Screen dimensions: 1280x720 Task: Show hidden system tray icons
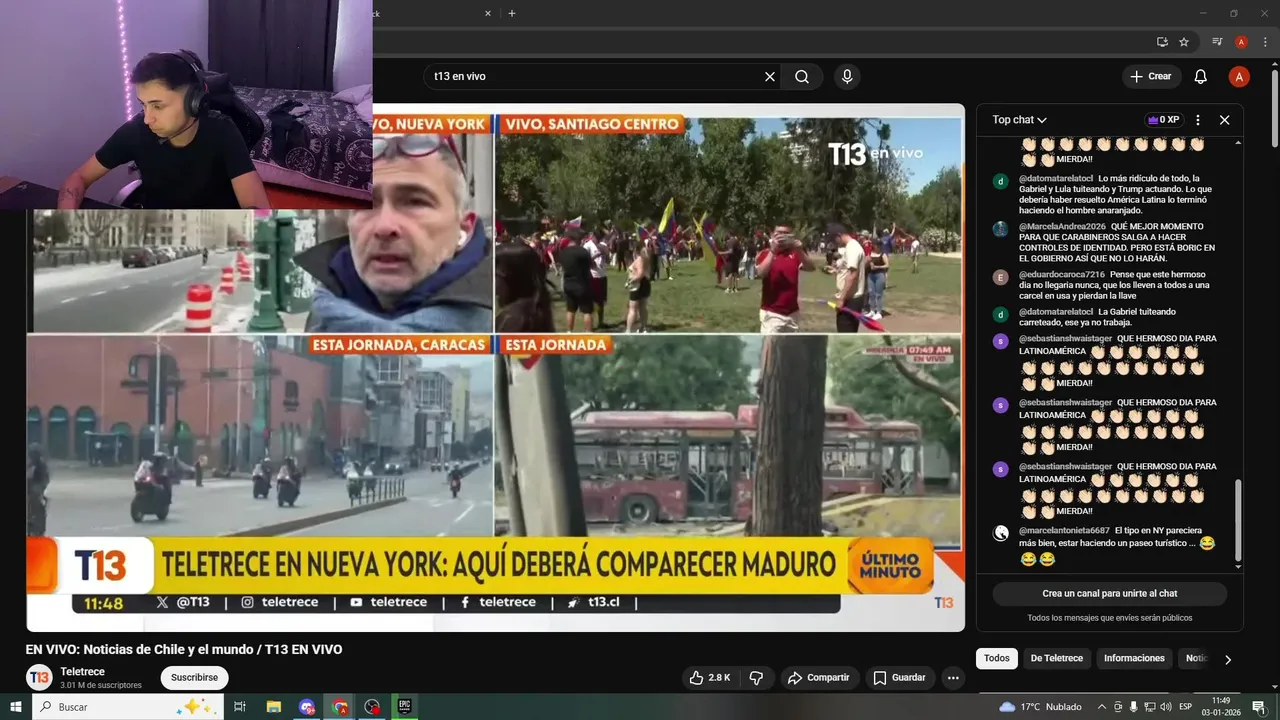(1102, 707)
